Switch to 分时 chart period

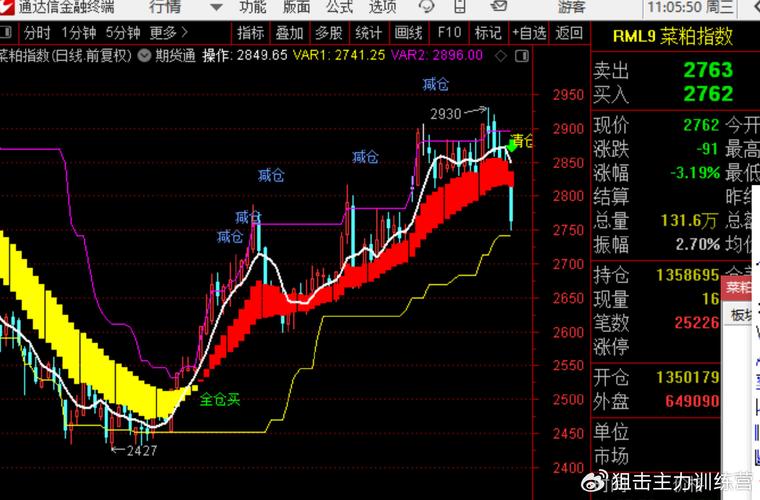pyautogui.click(x=37, y=33)
